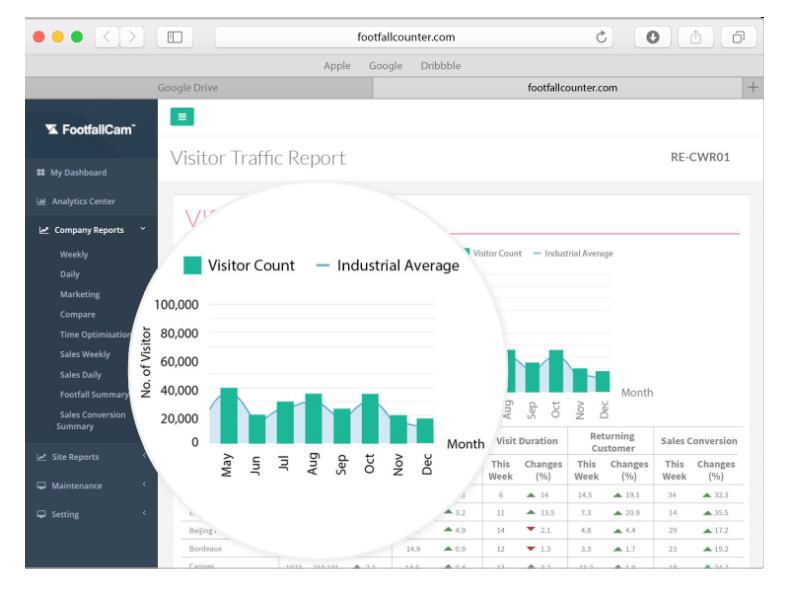
Task: Open a new tab with plus button
Action: point(753,88)
